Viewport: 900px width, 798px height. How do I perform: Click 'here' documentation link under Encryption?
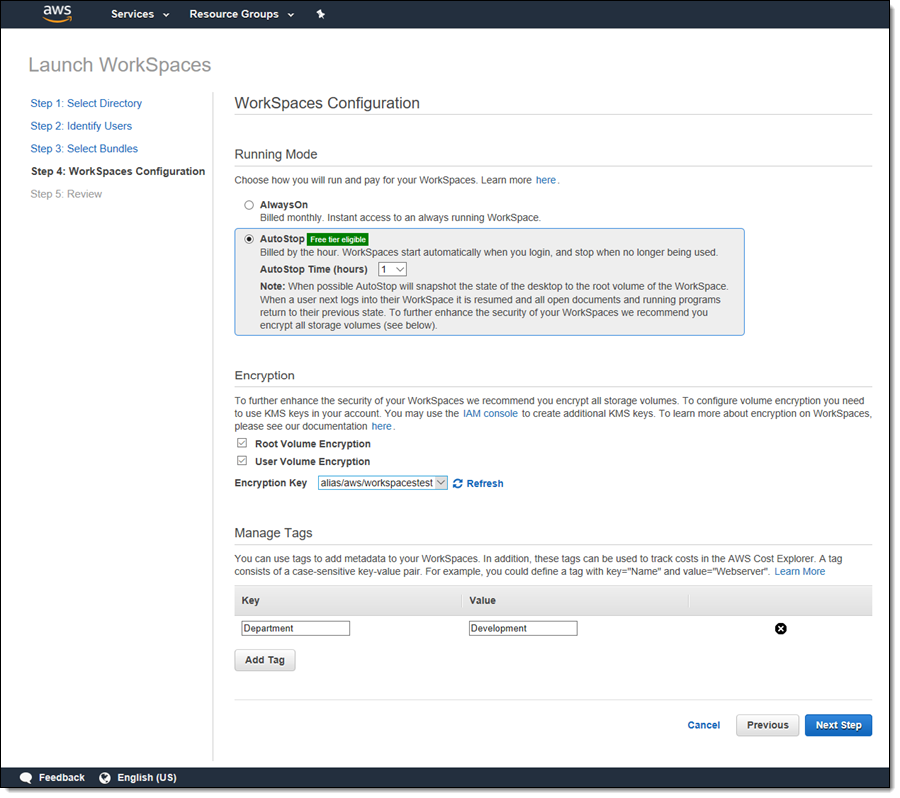point(381,426)
